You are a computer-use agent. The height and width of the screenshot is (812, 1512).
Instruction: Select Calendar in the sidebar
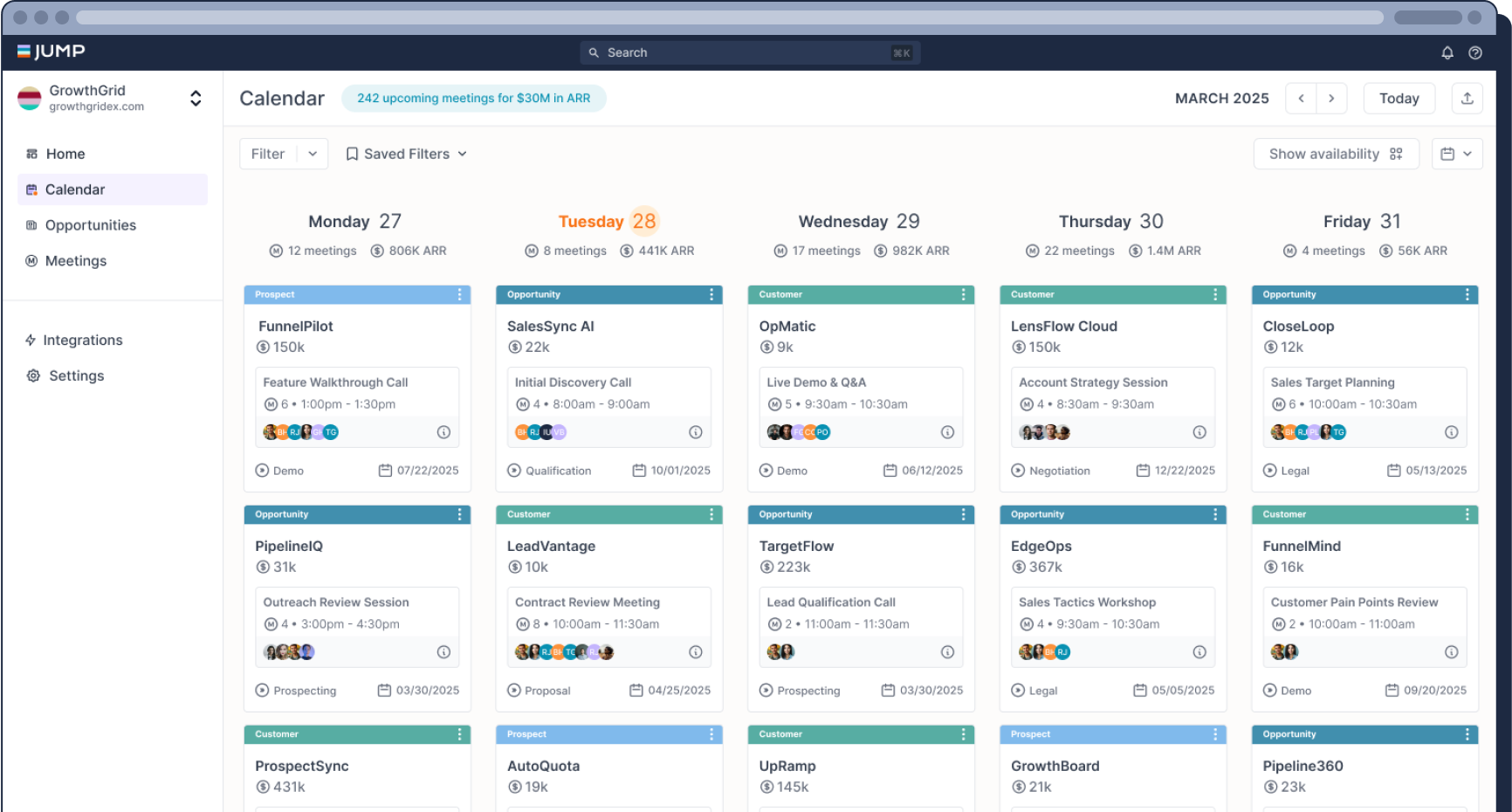point(113,189)
